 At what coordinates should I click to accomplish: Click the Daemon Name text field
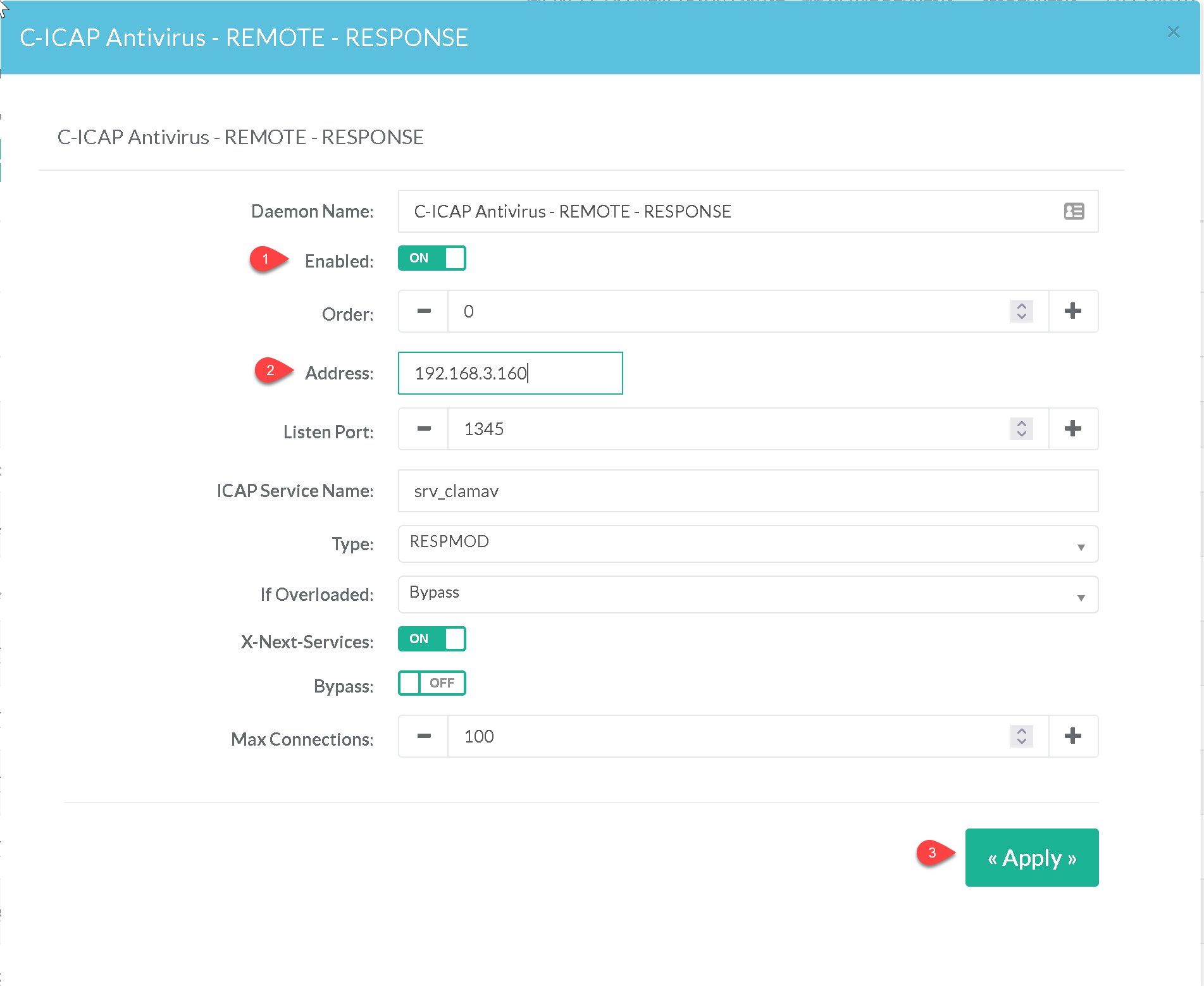point(728,211)
